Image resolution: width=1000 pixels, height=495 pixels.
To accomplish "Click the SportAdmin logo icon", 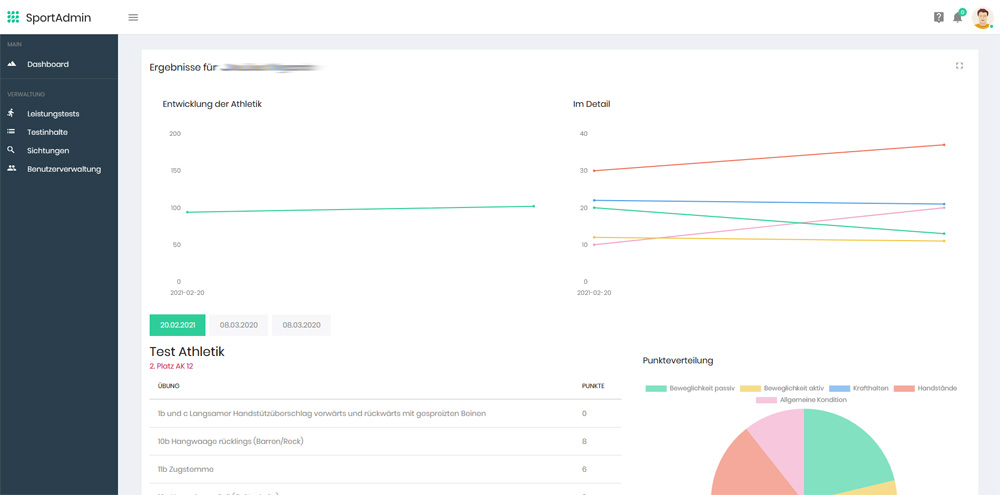I will [13, 17].
